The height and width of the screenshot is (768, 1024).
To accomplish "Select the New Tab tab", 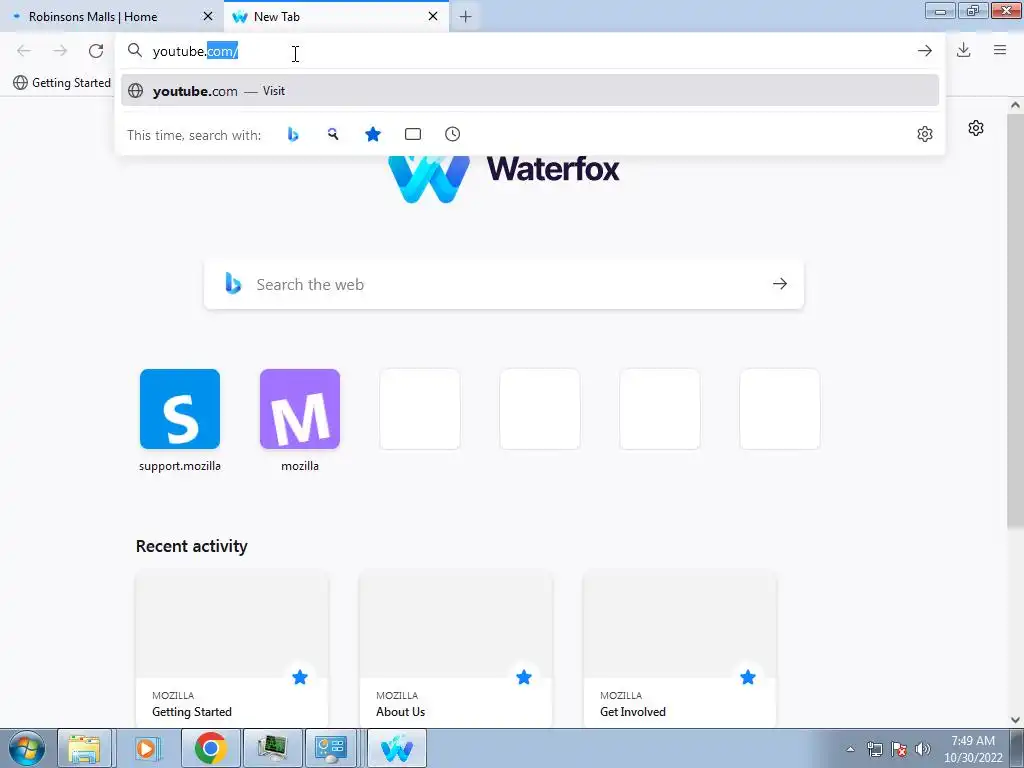I will pyautogui.click(x=337, y=16).
